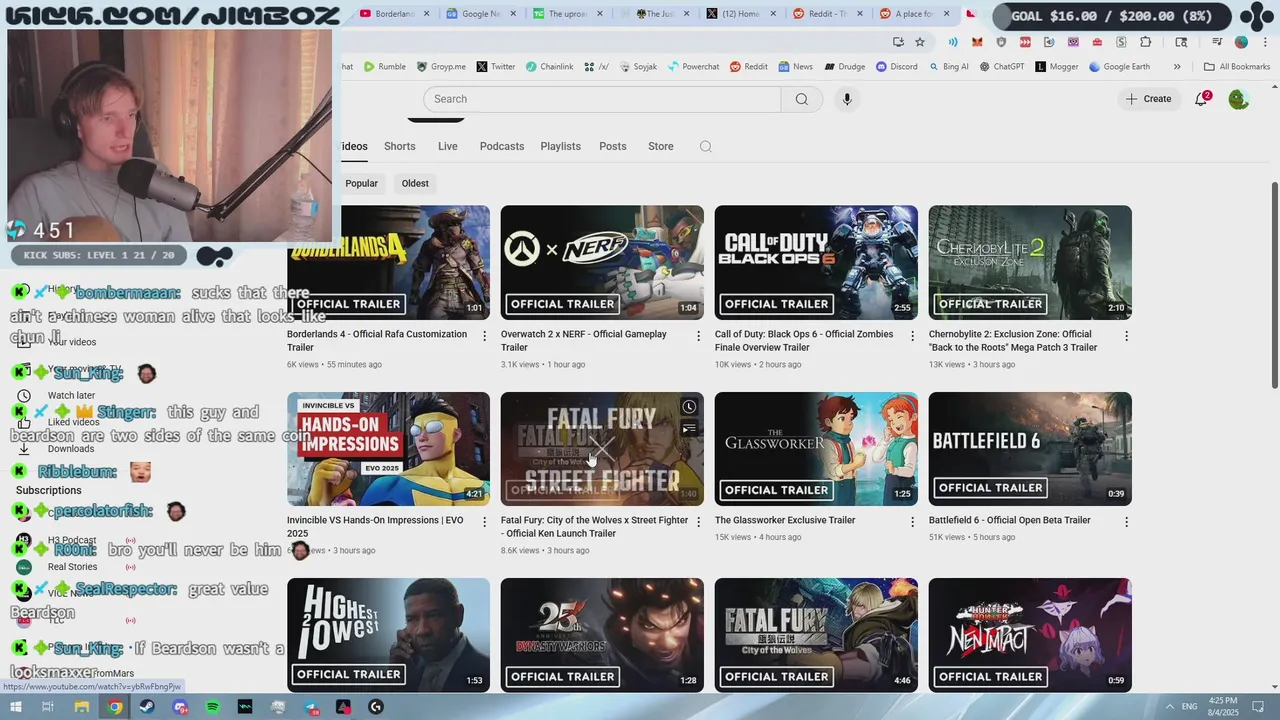This screenshot has width=1280, height=720.
Task: Bookmark this page with the star icon
Action: point(920,42)
